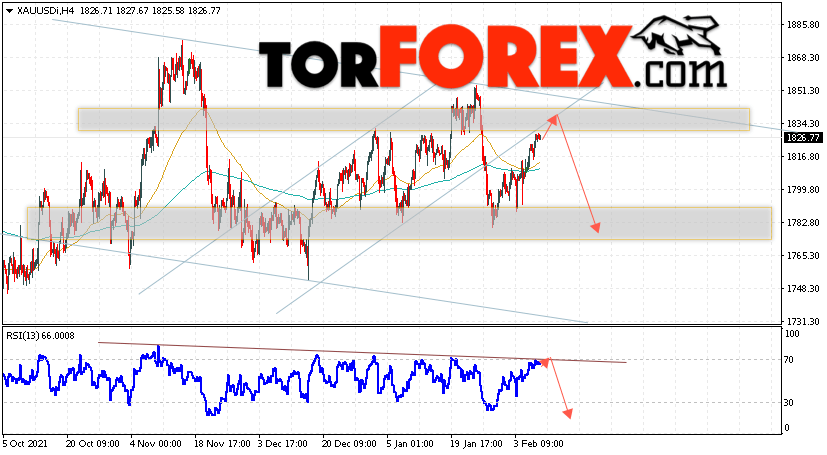The width and height of the screenshot is (827, 455).
Task: Select the XAUUSDi,H4 symbol label
Action: click(45, 11)
